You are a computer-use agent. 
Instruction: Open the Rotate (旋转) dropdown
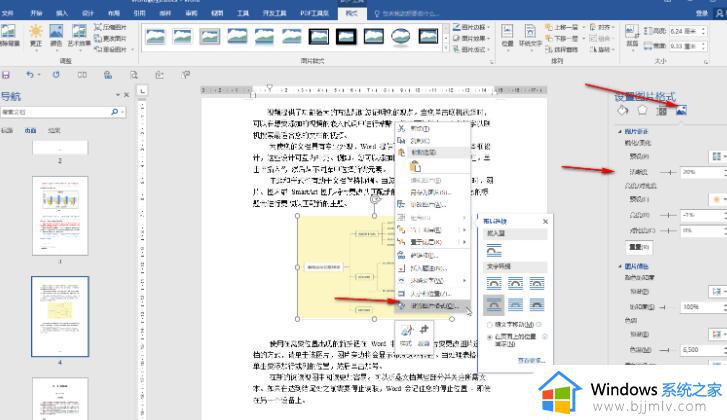602,49
